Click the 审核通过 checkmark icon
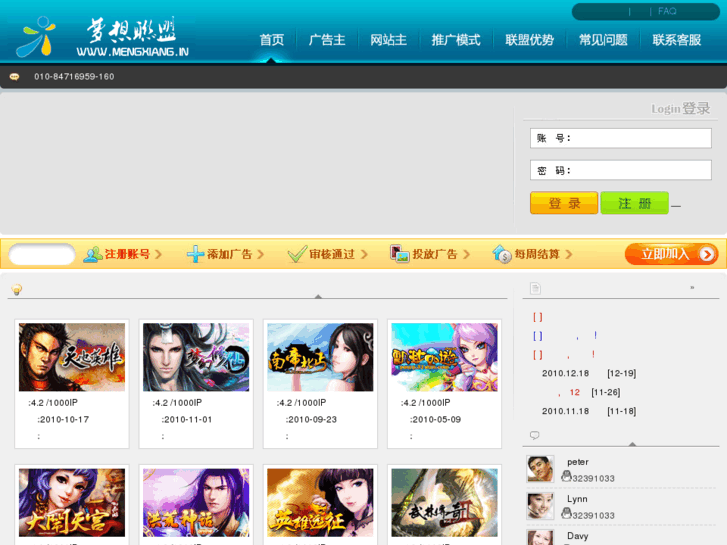The image size is (727, 545). [x=297, y=254]
